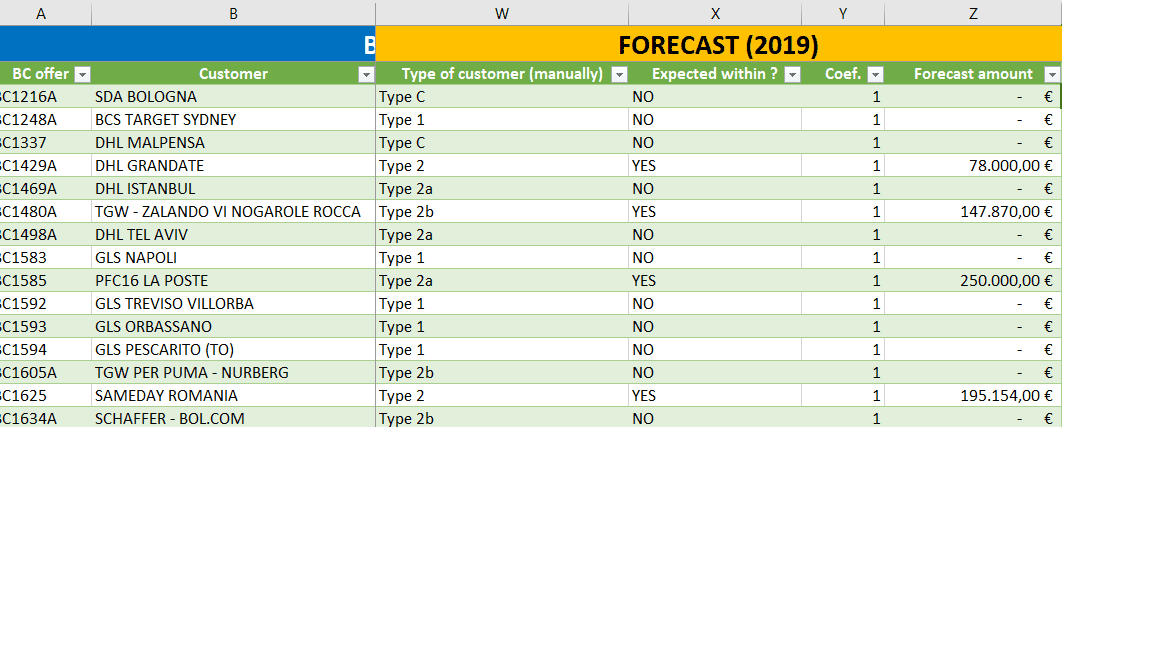This screenshot has width=1152, height=648.
Task: Select column B header
Action: click(233, 13)
